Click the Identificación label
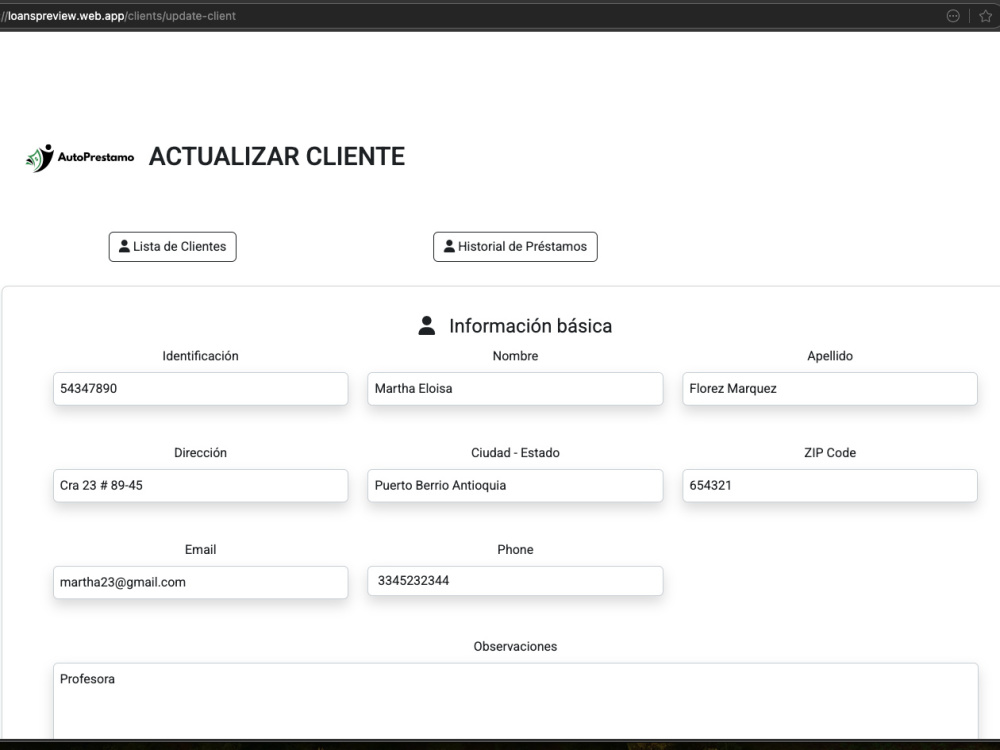The image size is (1000, 750). pyautogui.click(x=200, y=356)
